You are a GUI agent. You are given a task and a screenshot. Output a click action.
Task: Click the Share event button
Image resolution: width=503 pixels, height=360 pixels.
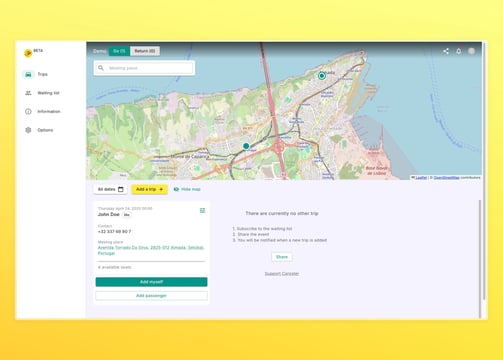(x=282, y=257)
